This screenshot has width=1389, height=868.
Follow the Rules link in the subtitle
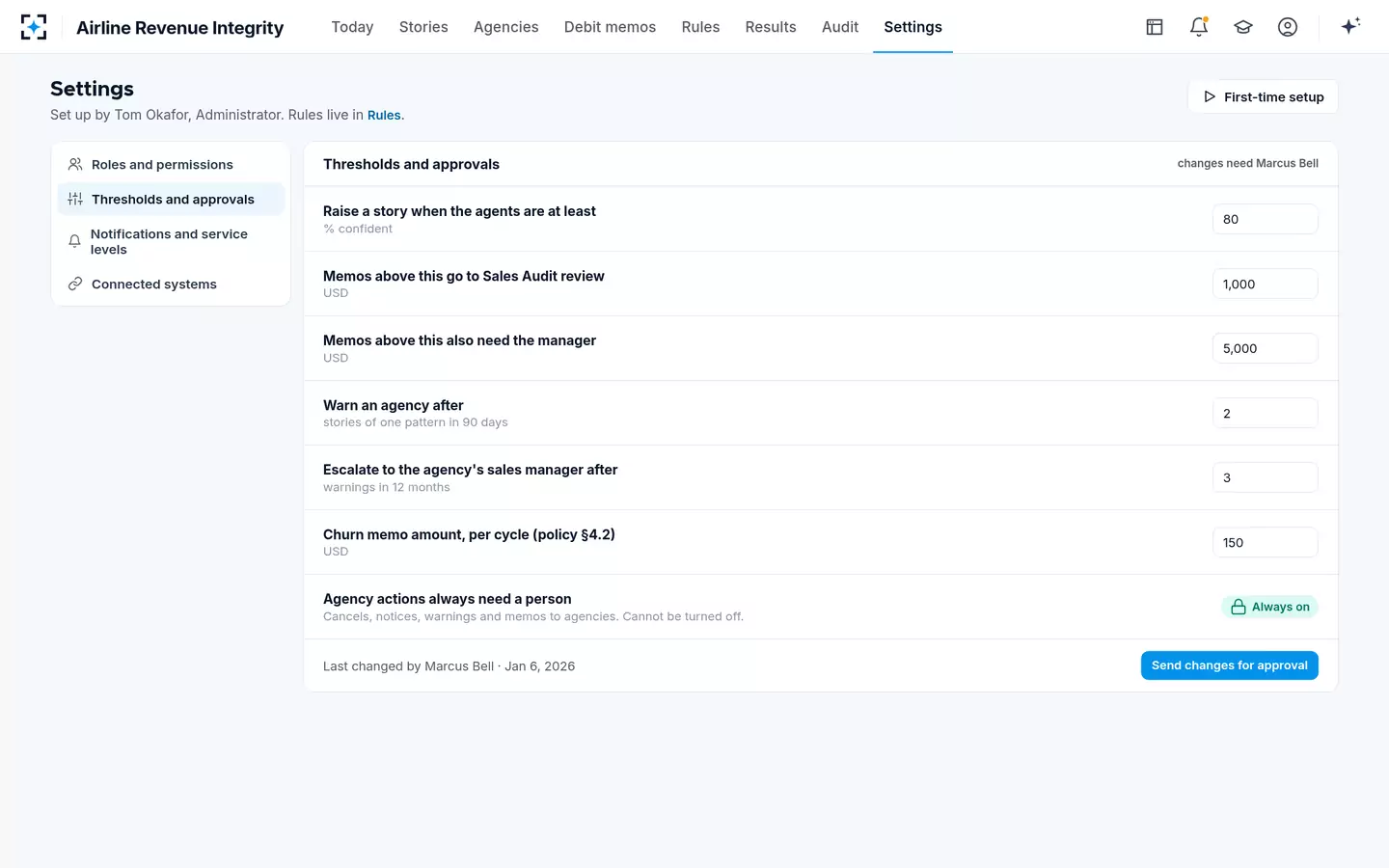click(384, 116)
